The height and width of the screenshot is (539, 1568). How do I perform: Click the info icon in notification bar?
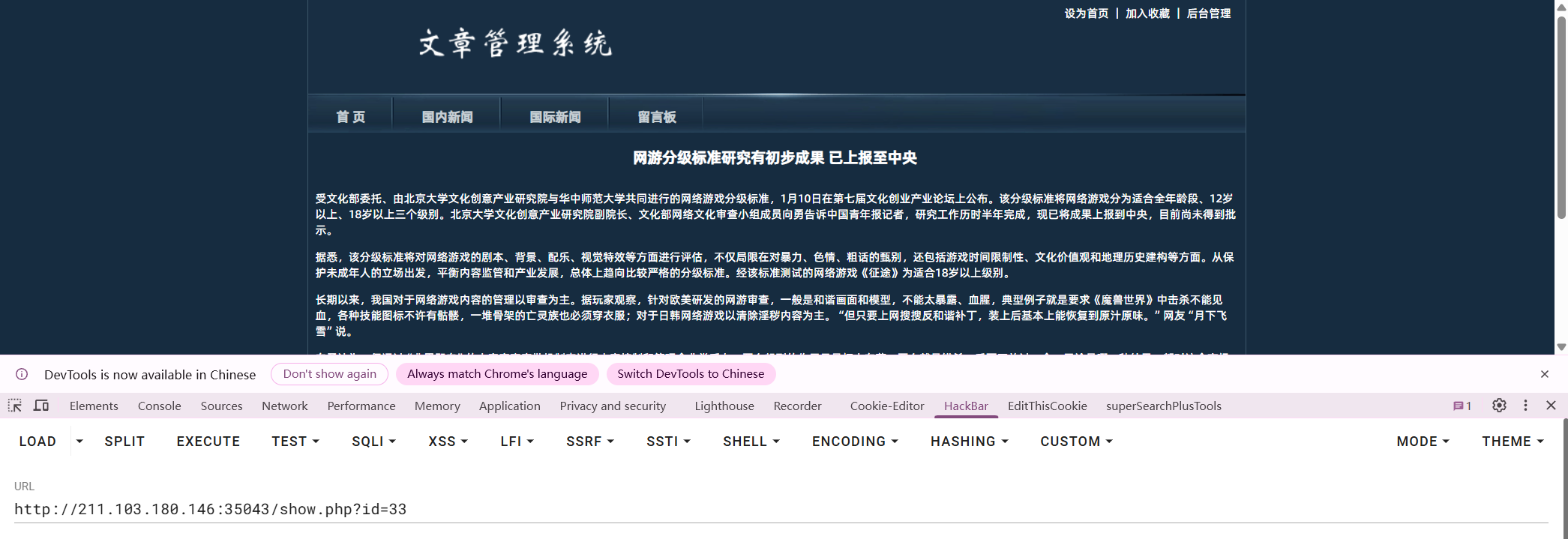click(22, 374)
